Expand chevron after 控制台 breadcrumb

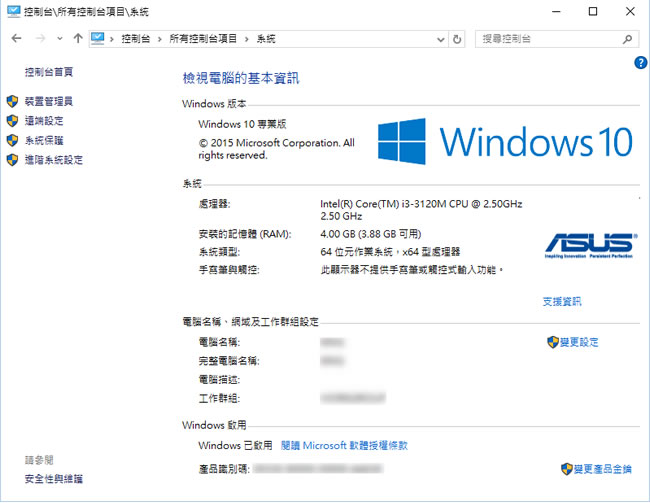(x=160, y=39)
